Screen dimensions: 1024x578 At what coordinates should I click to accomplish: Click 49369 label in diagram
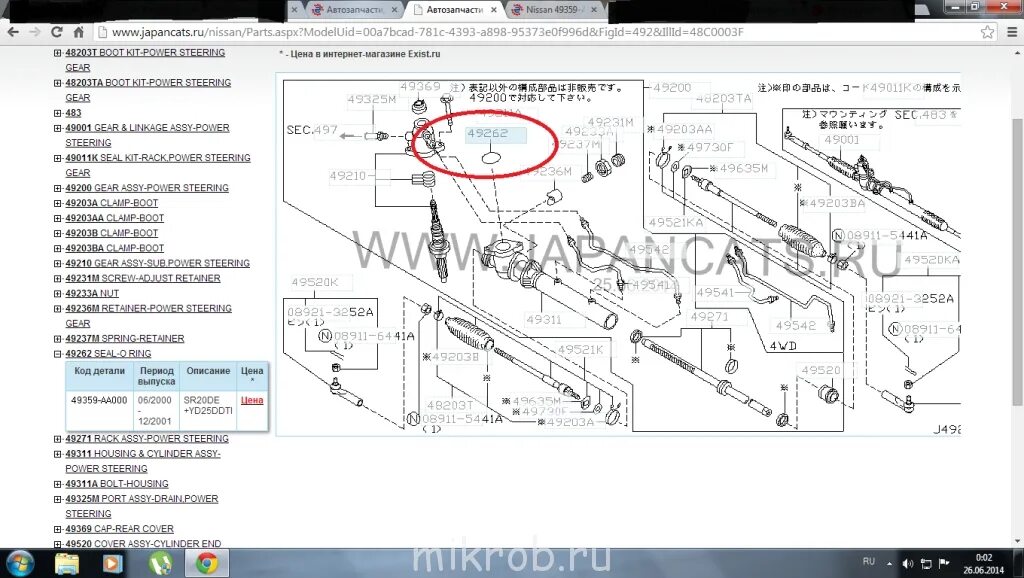(x=421, y=86)
